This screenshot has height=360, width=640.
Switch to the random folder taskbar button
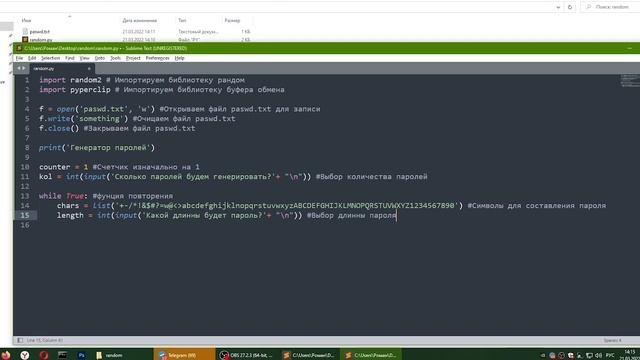[x=122, y=355]
